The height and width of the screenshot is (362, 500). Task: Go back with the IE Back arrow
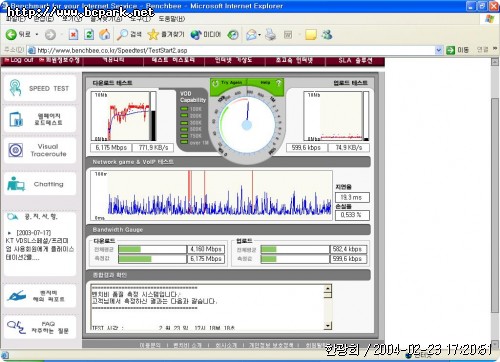click(11, 34)
